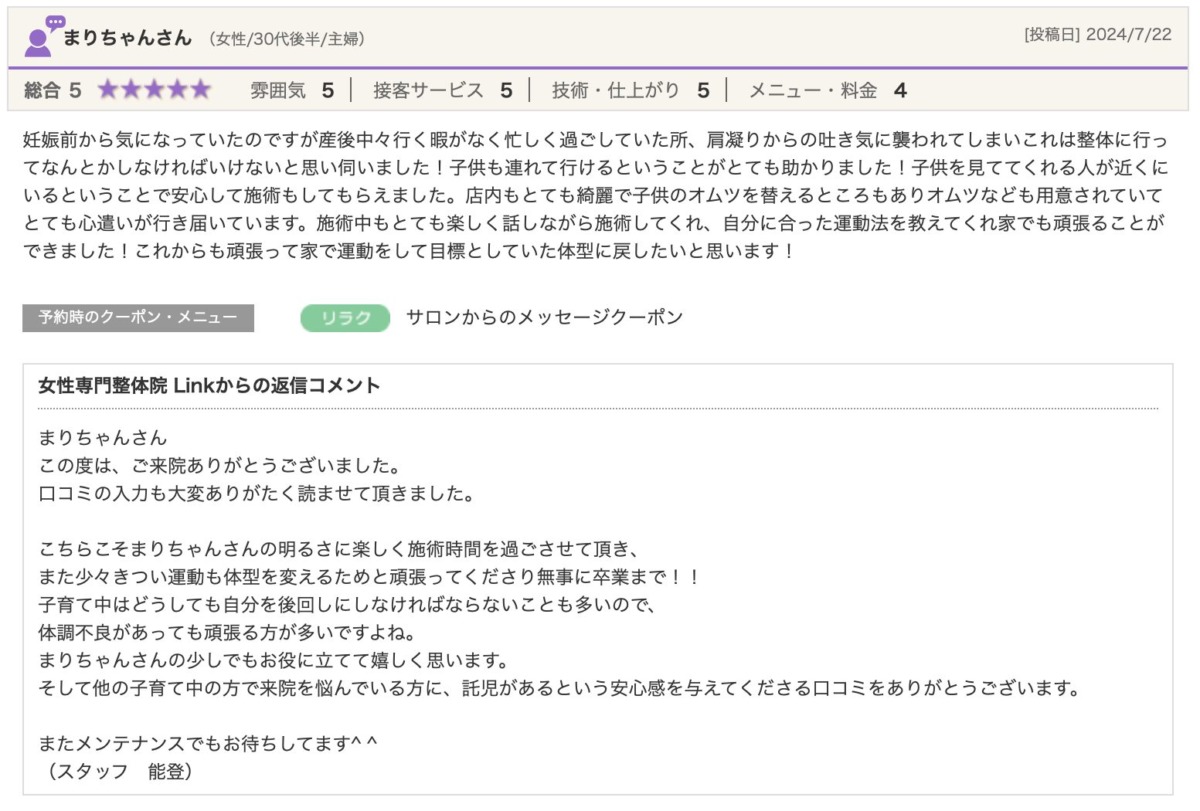The image size is (1200, 811).
Task: Click the first purple rating star
Action: (x=108, y=90)
